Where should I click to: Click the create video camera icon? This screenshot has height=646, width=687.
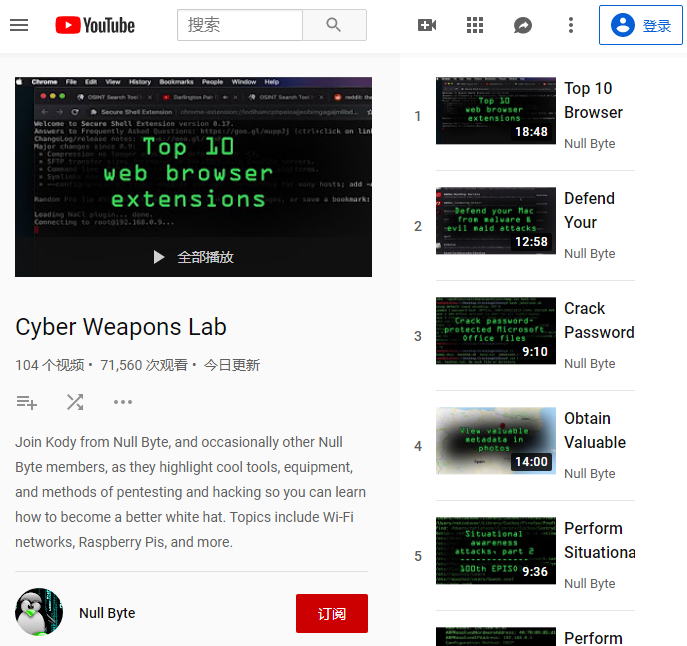tap(427, 25)
